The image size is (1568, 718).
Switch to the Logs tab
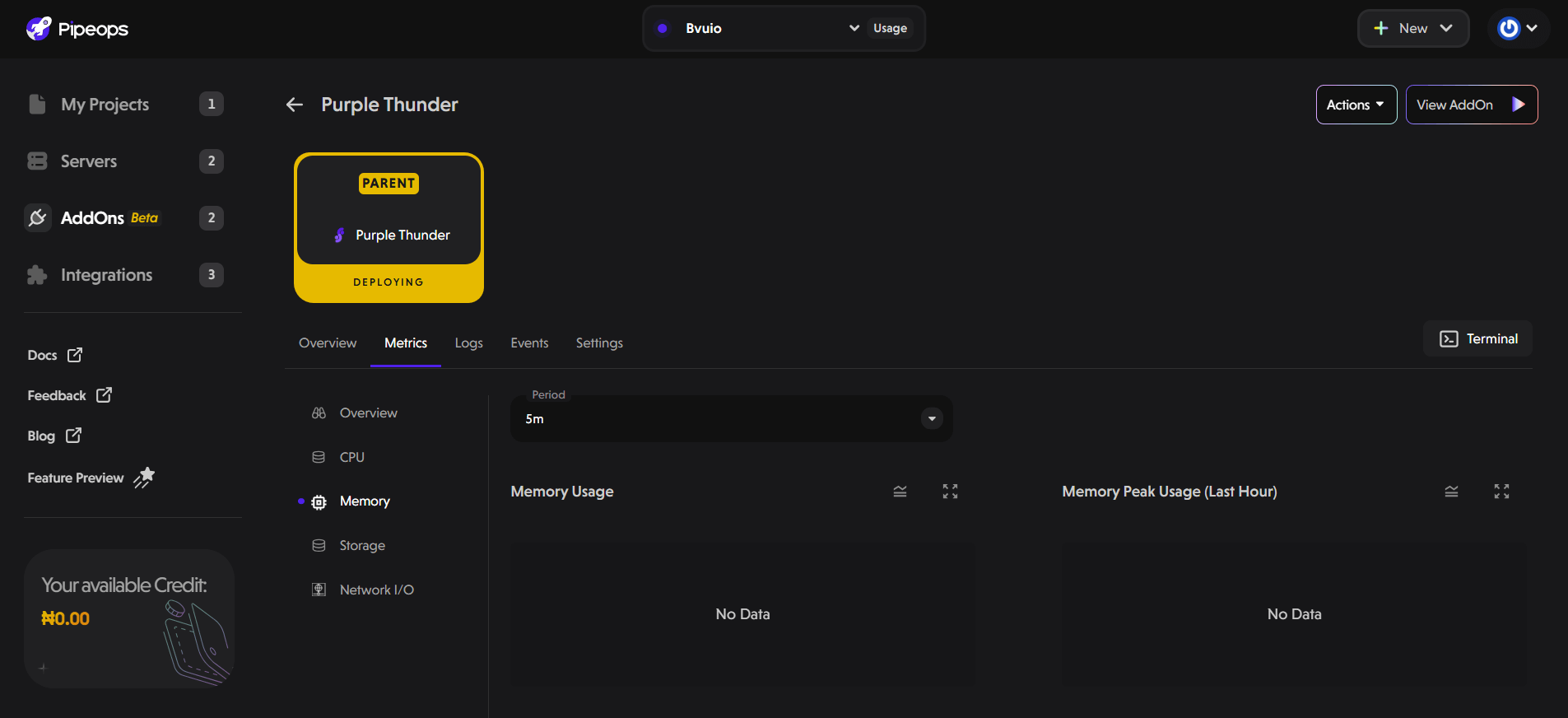(x=469, y=343)
